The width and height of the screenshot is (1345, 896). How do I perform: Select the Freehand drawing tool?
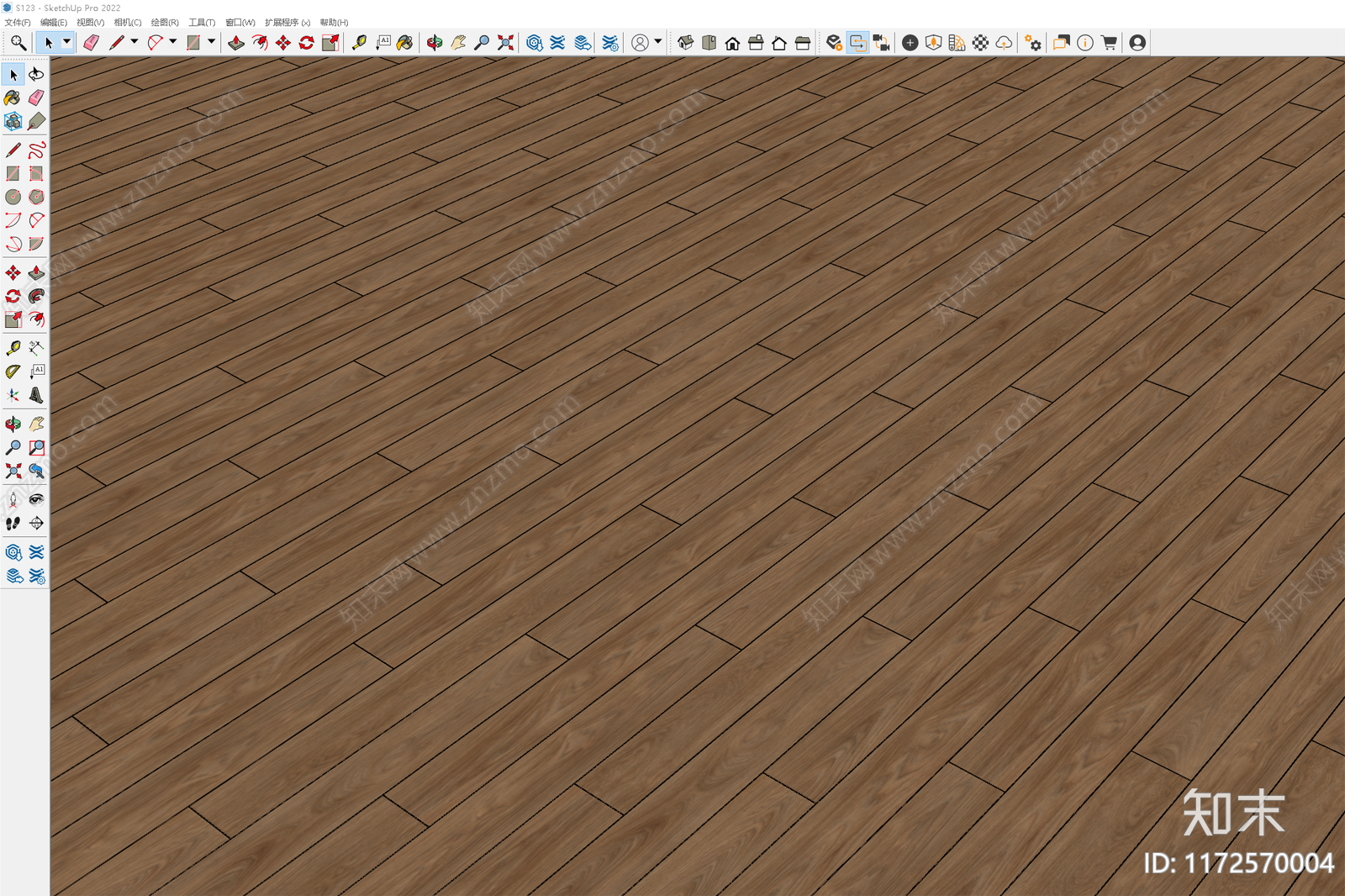(x=36, y=150)
